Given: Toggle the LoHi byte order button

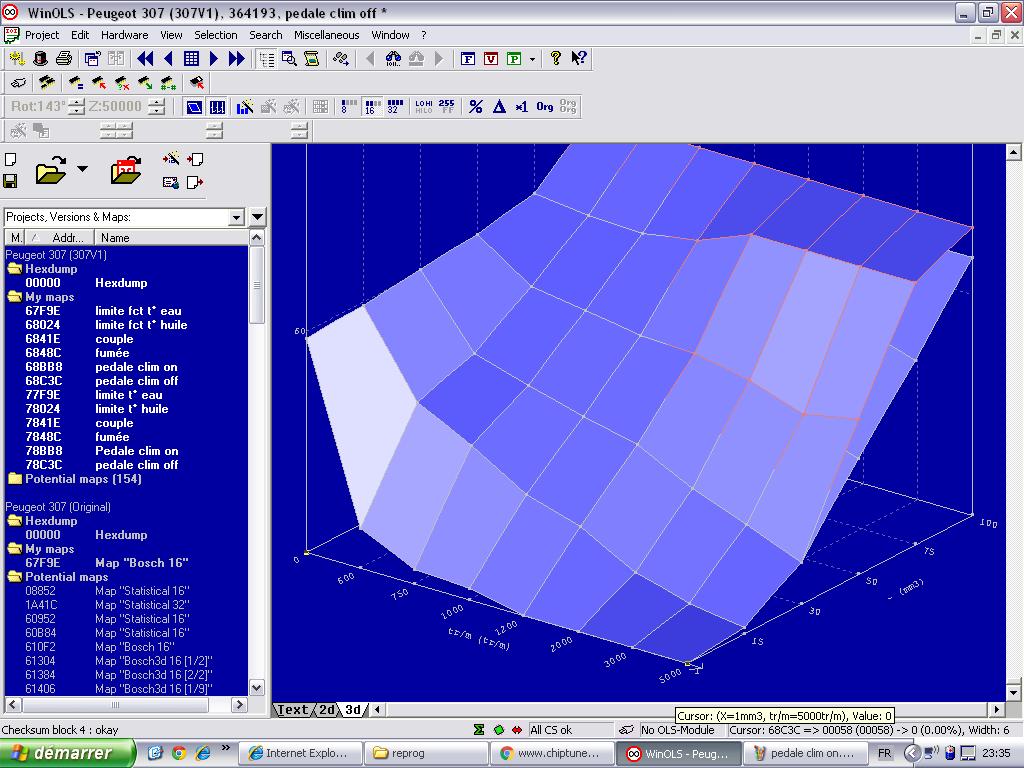Looking at the screenshot, I should pos(423,107).
